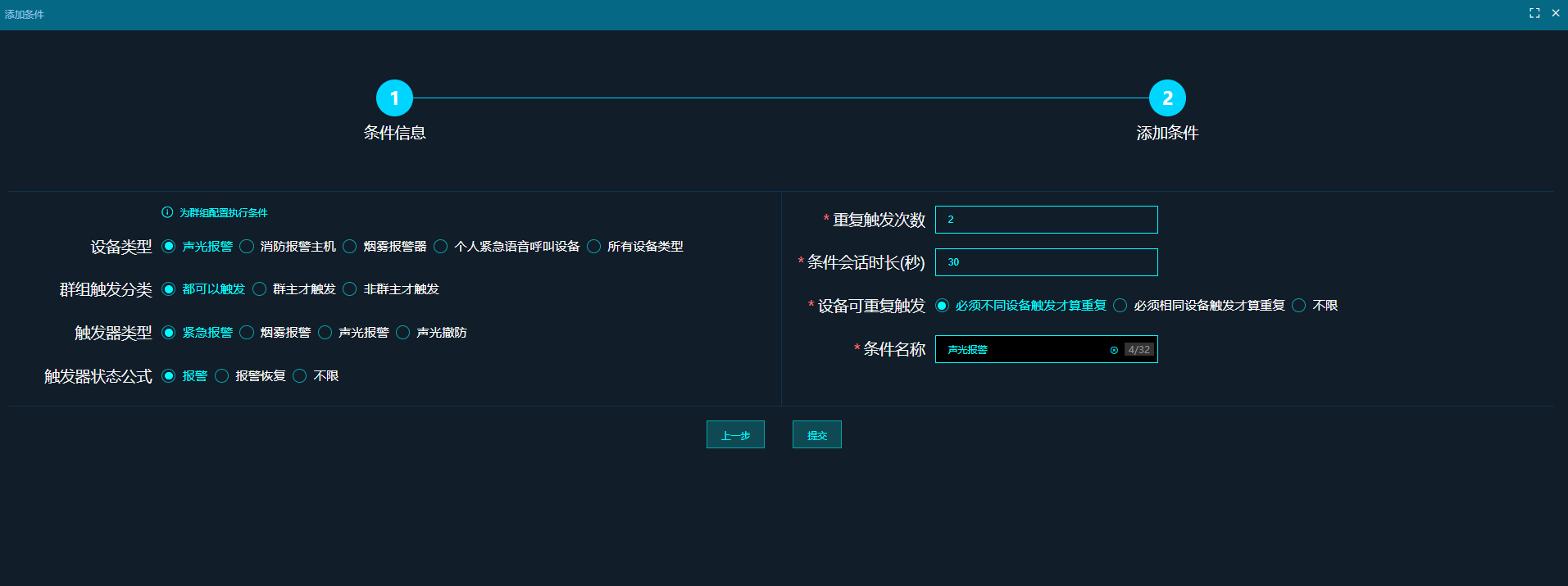The width and height of the screenshot is (1568, 586).
Task: Choose 群主才触发 for group trigger
Action: point(260,289)
